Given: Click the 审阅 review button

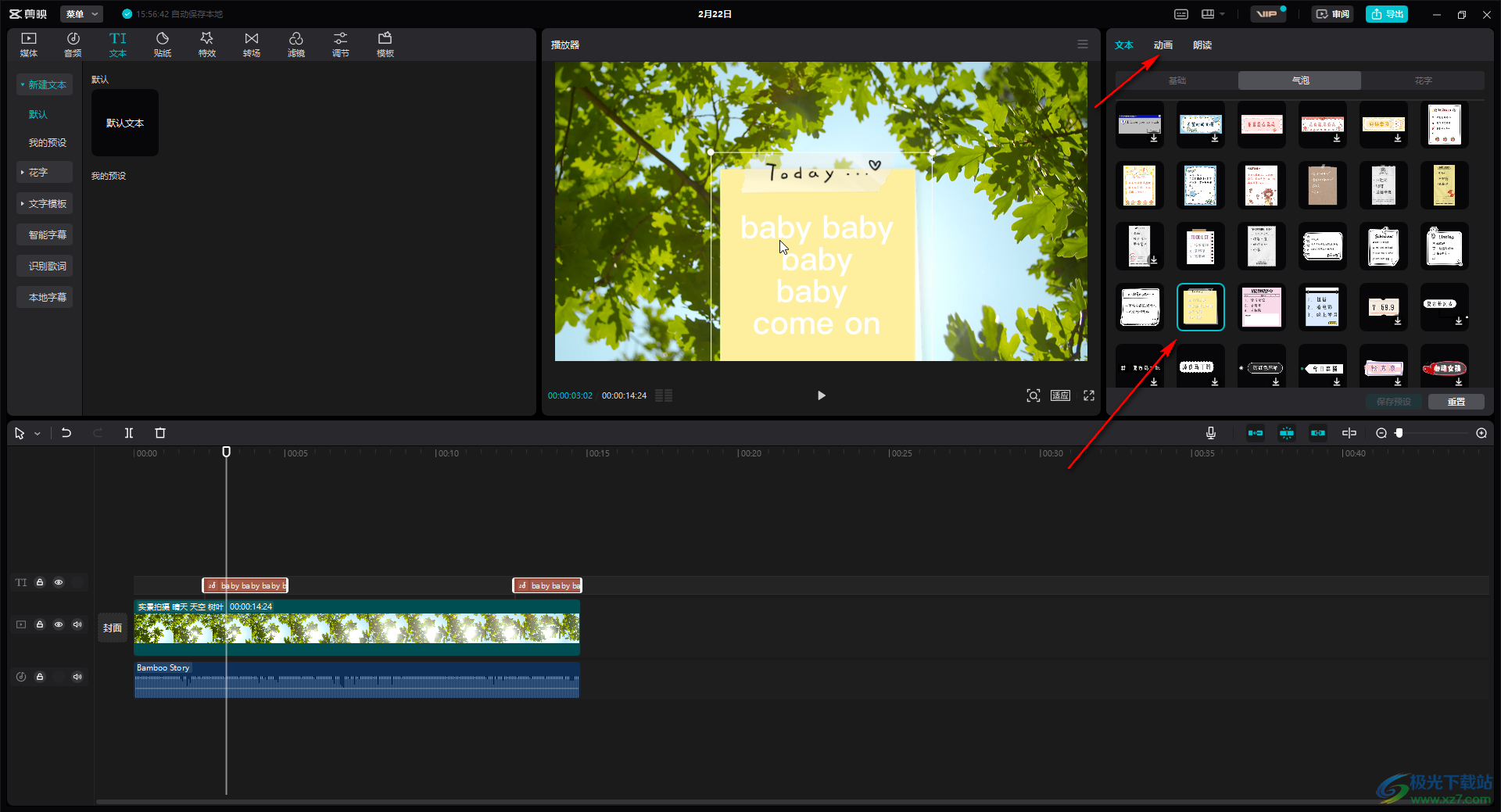Looking at the screenshot, I should coord(1332,14).
